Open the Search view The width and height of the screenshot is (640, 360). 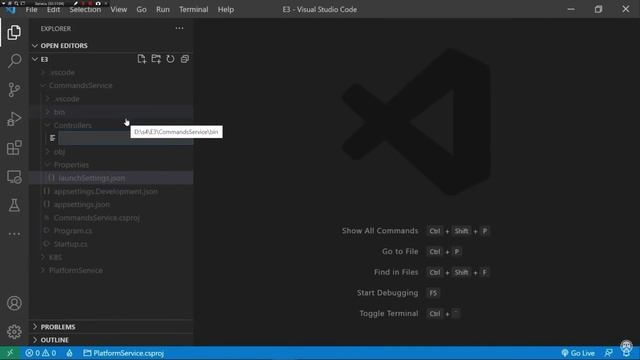[14, 61]
